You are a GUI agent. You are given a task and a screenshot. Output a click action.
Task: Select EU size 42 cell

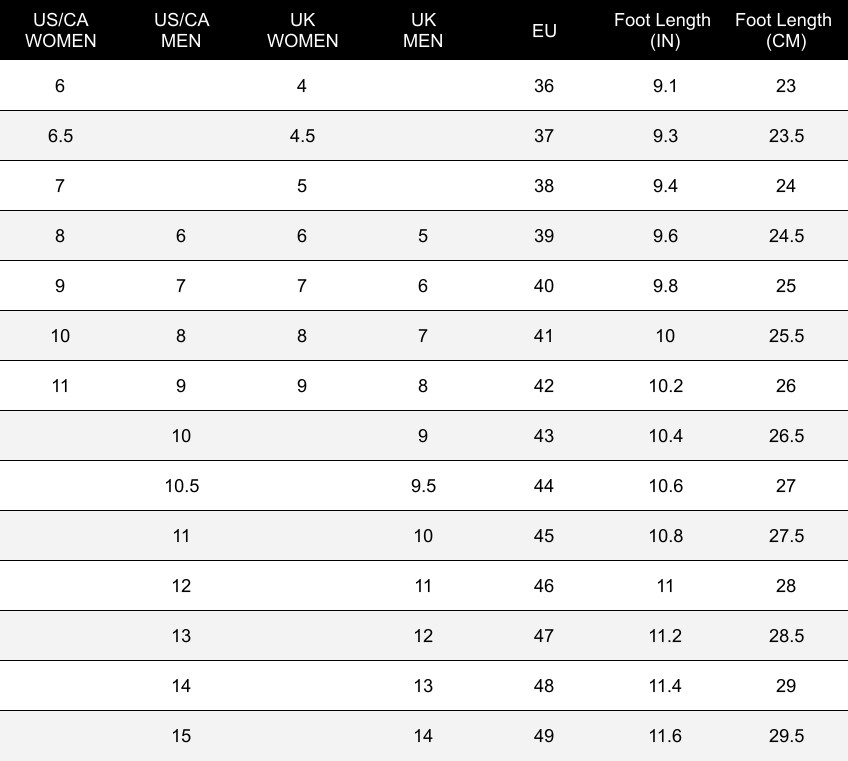click(544, 386)
